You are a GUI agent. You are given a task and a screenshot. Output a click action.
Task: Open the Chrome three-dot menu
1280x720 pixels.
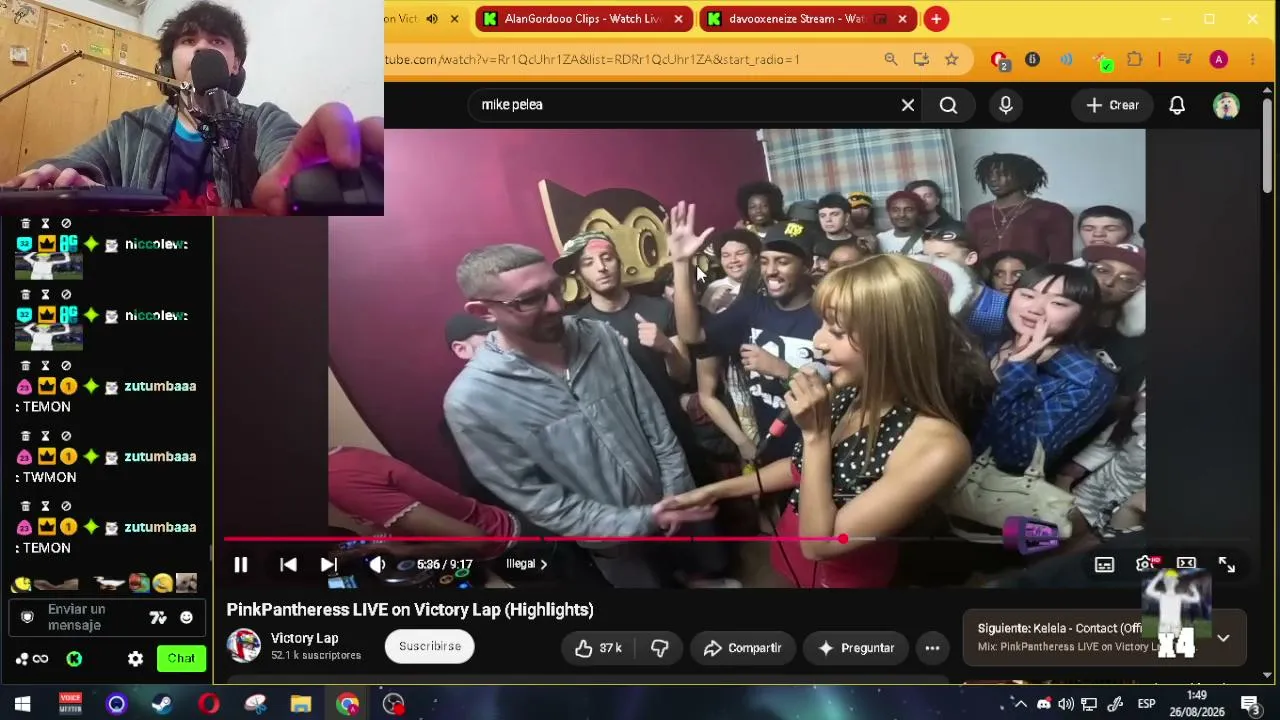(x=1252, y=60)
